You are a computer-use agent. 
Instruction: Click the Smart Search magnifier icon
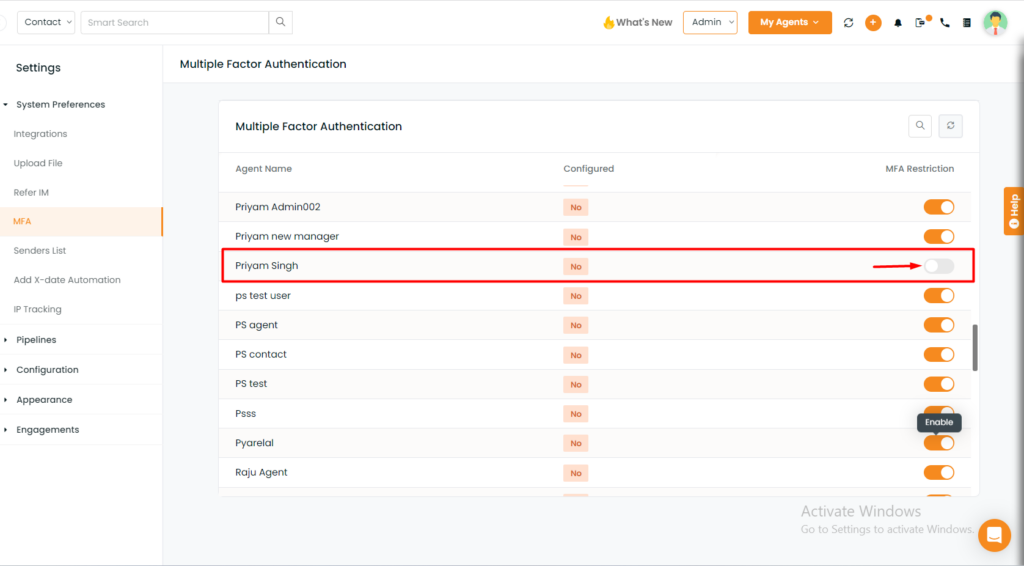coord(280,22)
